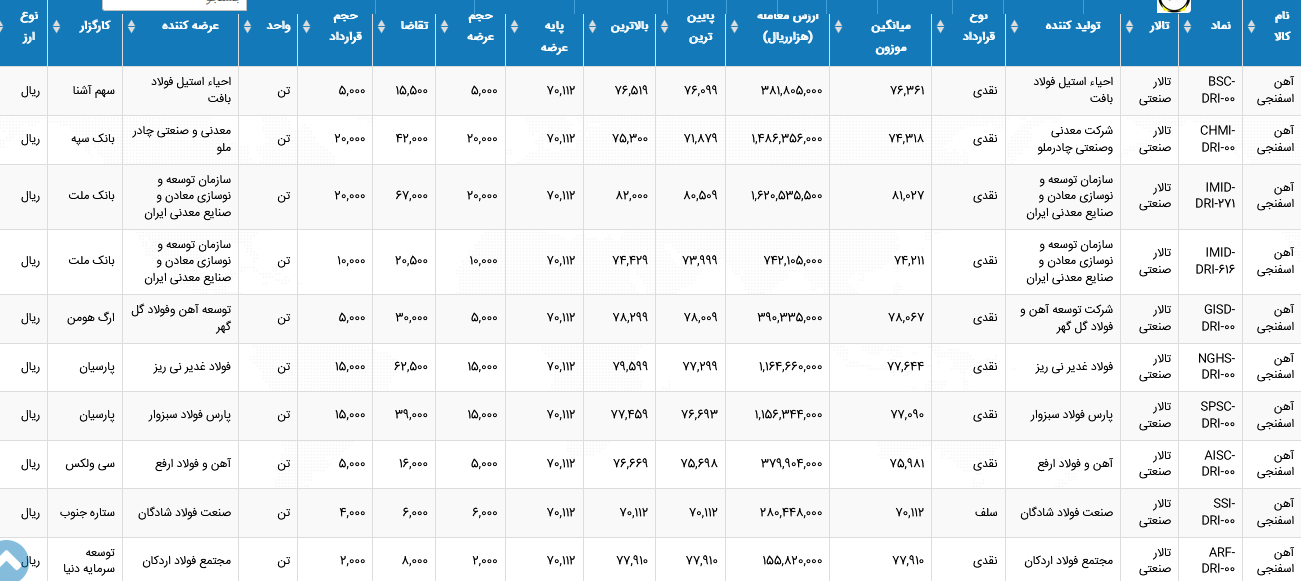The height and width of the screenshot is (581, 1301).
Task: Click sort icon beside ارزش معامله header
Action: [734, 27]
